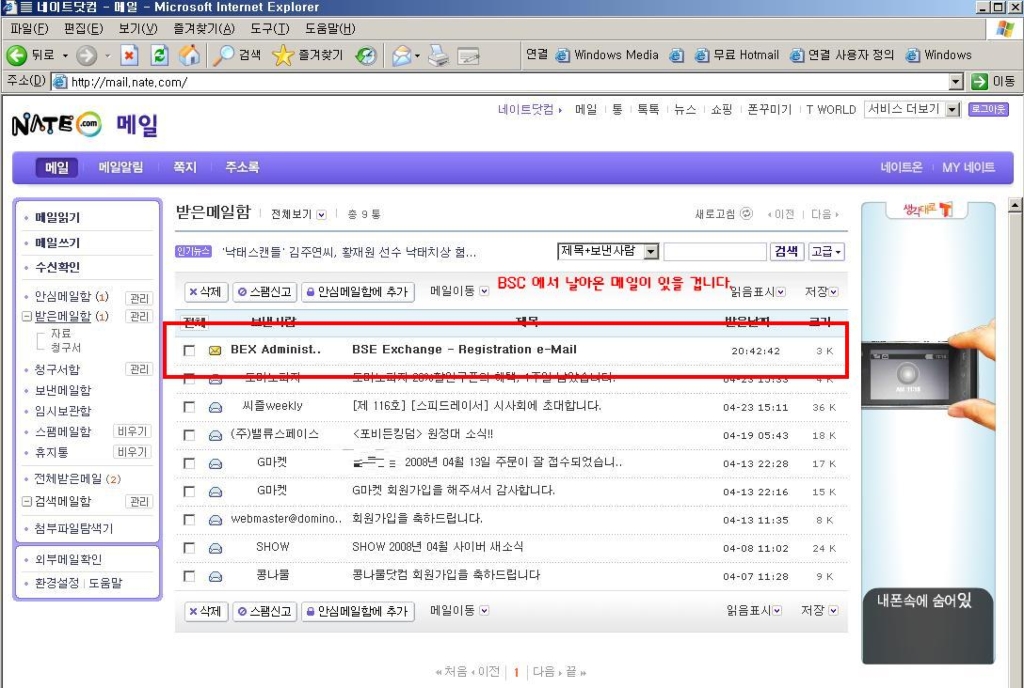Click envelope icon of (주)밸류스페이스 mail

(x=215, y=435)
